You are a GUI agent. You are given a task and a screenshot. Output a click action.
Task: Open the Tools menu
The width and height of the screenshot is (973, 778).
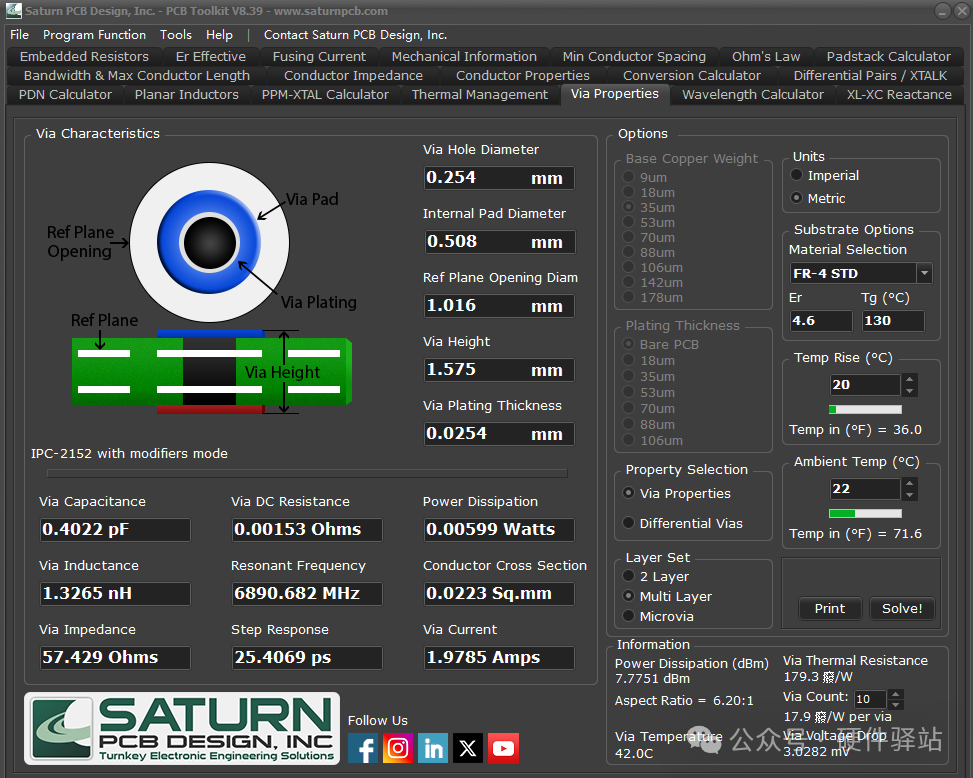click(x=176, y=35)
